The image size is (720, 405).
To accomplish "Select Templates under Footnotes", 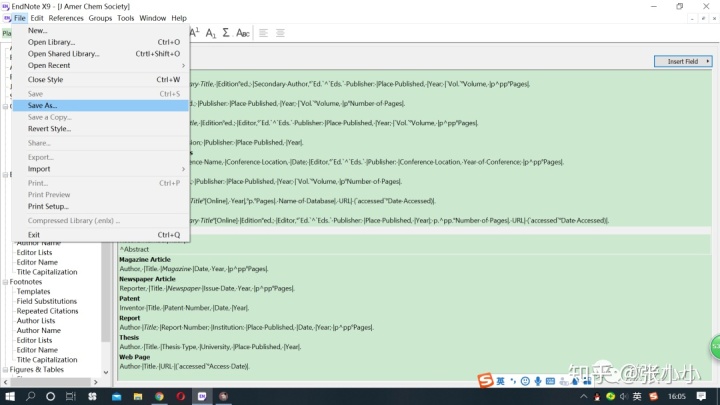I will [34, 291].
